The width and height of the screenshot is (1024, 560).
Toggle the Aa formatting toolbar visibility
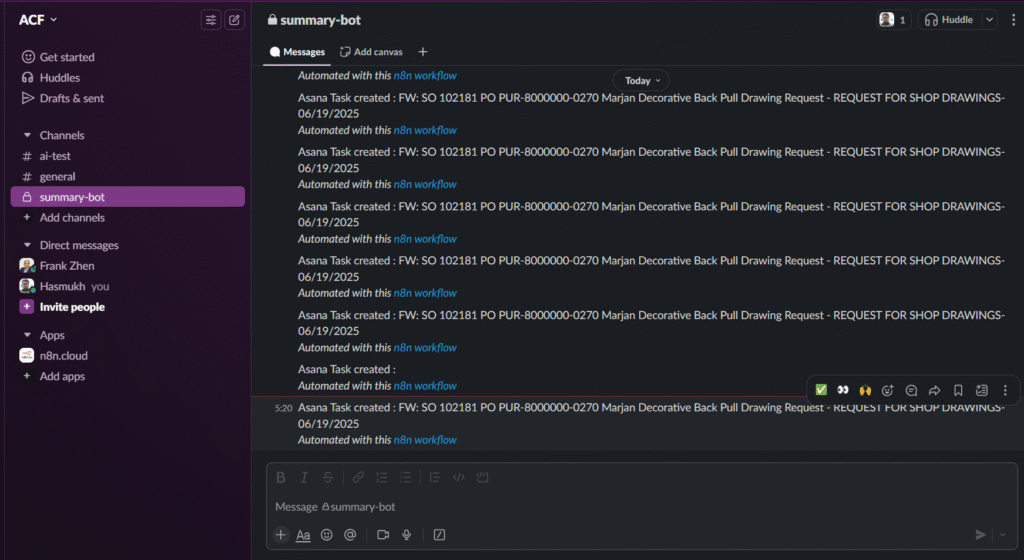tap(303, 535)
